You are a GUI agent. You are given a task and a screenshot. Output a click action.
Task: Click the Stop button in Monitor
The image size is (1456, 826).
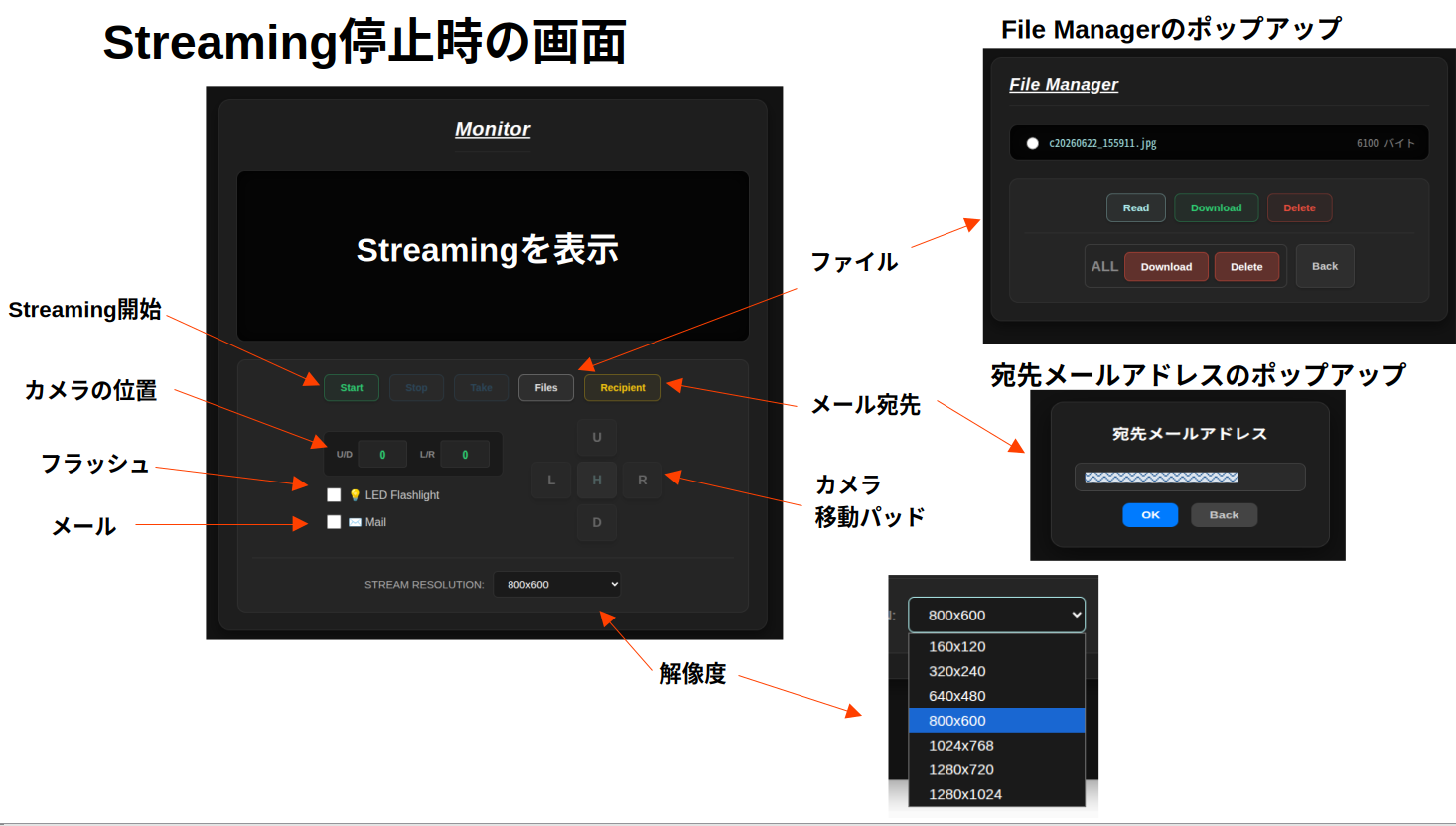pos(417,388)
